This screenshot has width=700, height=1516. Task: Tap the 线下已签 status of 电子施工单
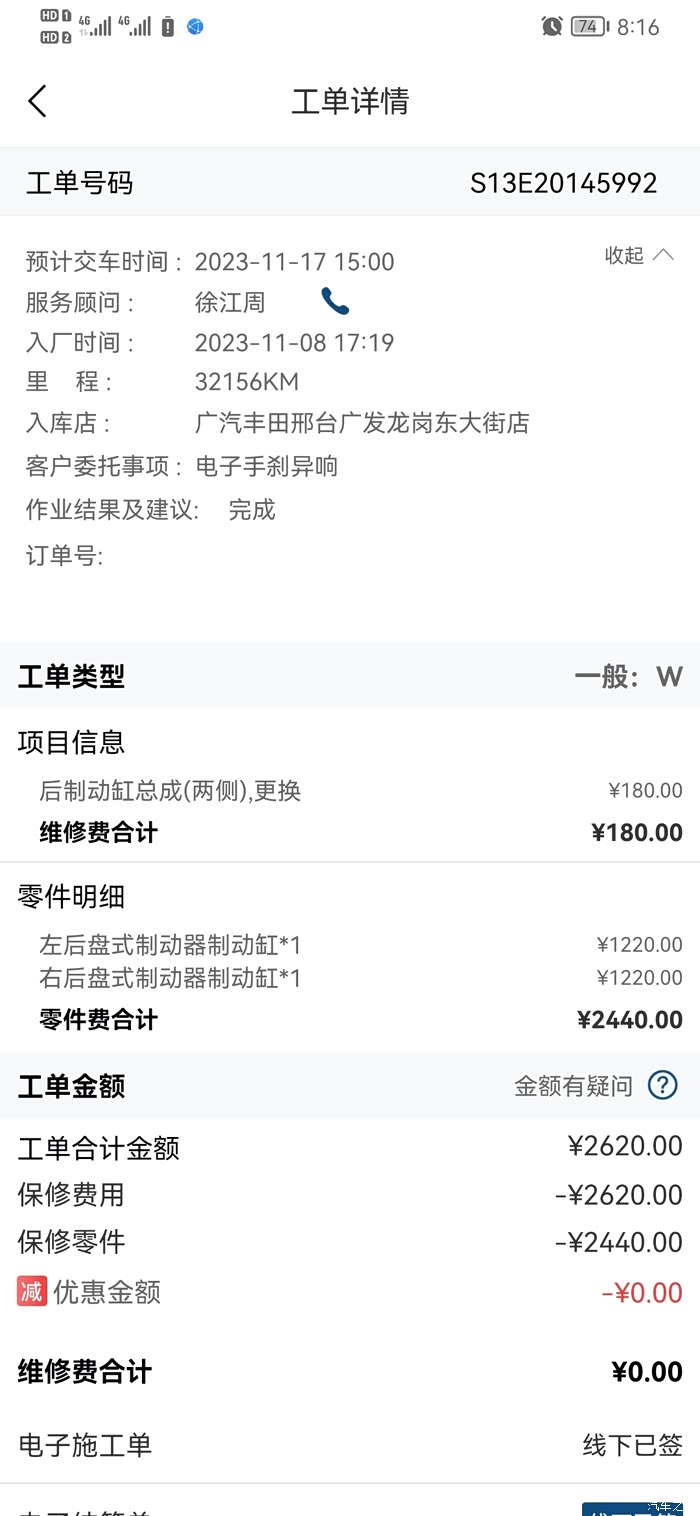click(x=632, y=1444)
